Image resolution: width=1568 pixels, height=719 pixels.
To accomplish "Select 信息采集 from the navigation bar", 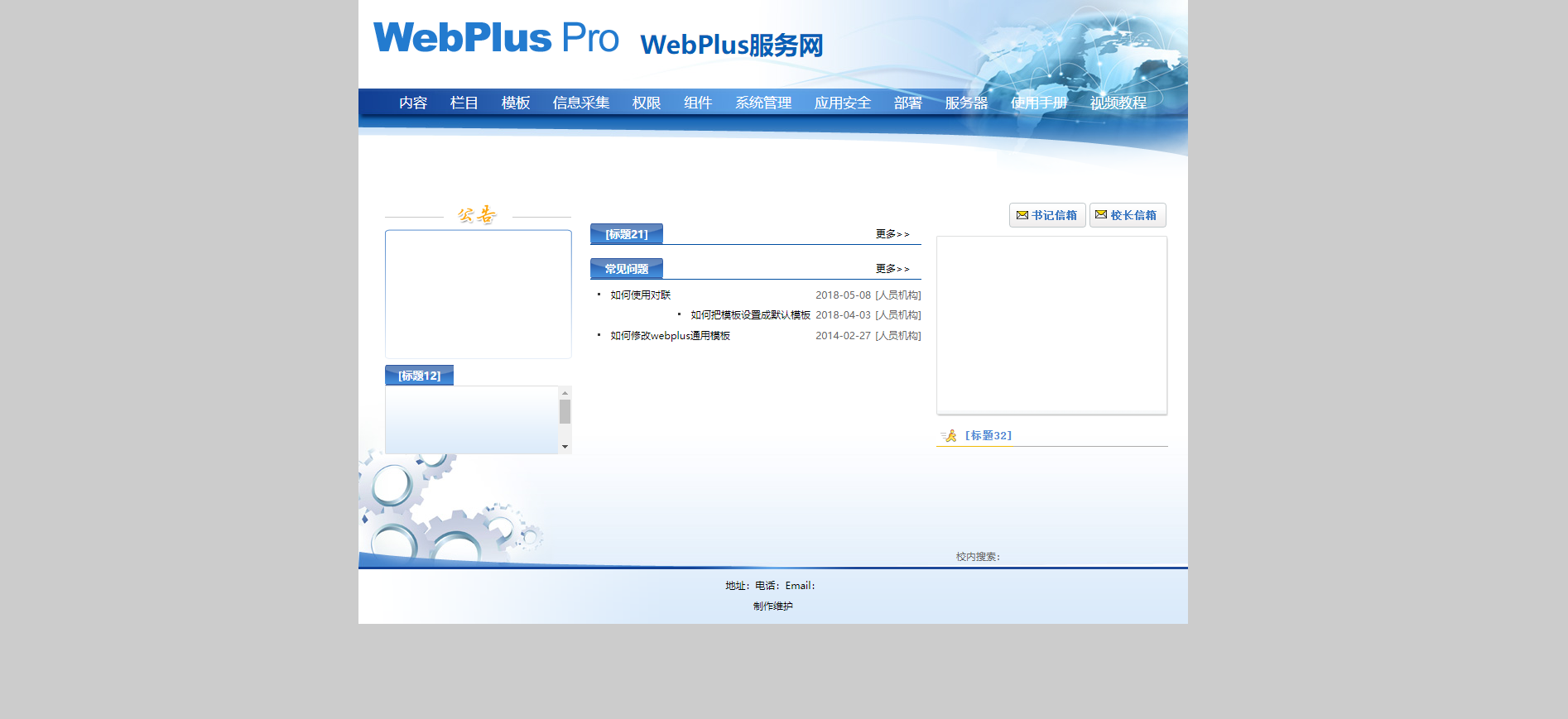I will coord(580,103).
